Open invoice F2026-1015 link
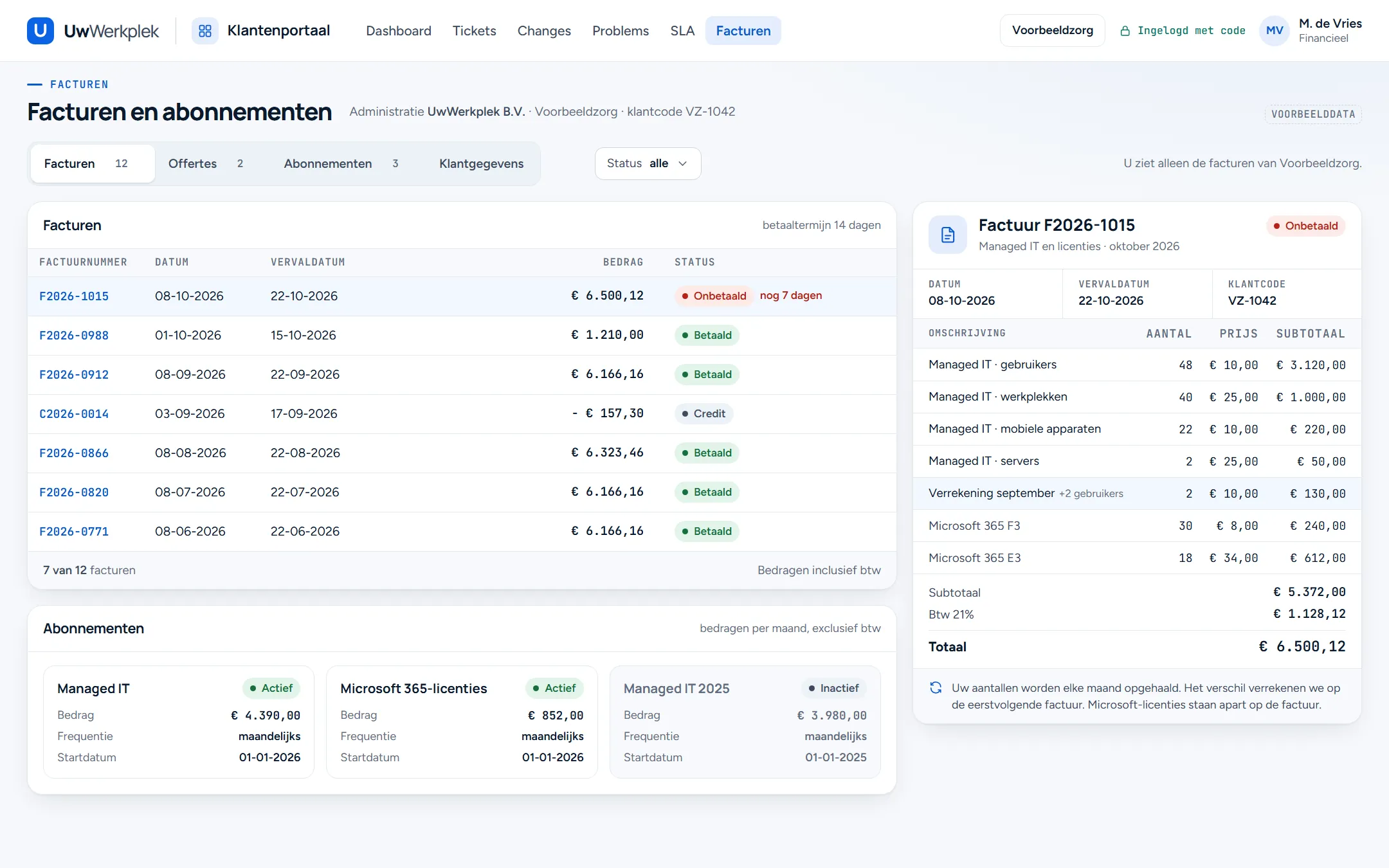Screen dimensions: 1389x868 coord(74,296)
